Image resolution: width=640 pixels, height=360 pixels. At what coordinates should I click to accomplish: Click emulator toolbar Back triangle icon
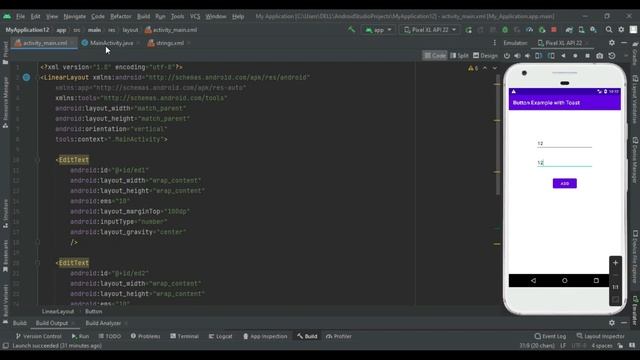[563, 56]
